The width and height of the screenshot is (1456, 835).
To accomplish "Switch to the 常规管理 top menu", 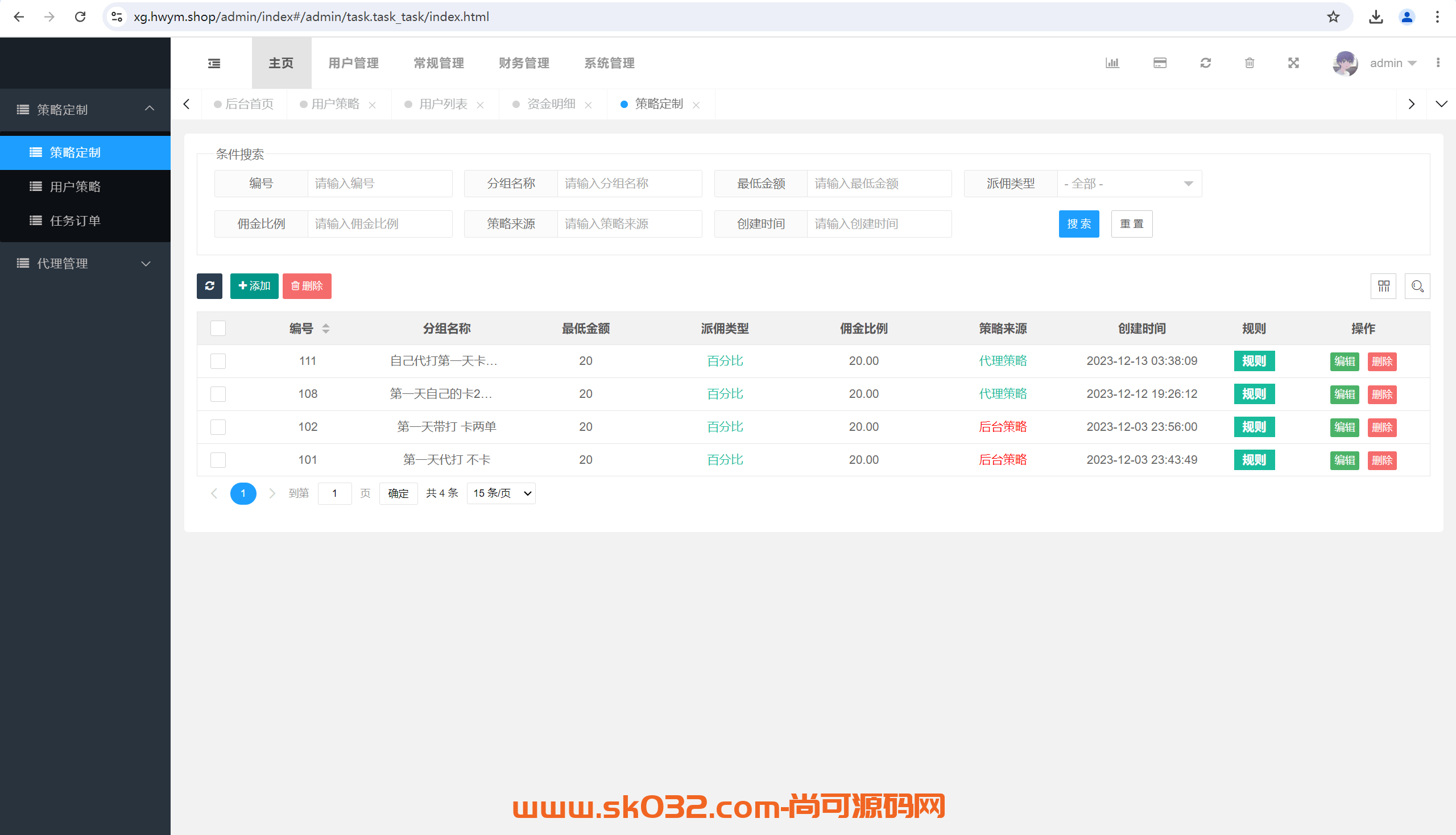I will [x=439, y=63].
